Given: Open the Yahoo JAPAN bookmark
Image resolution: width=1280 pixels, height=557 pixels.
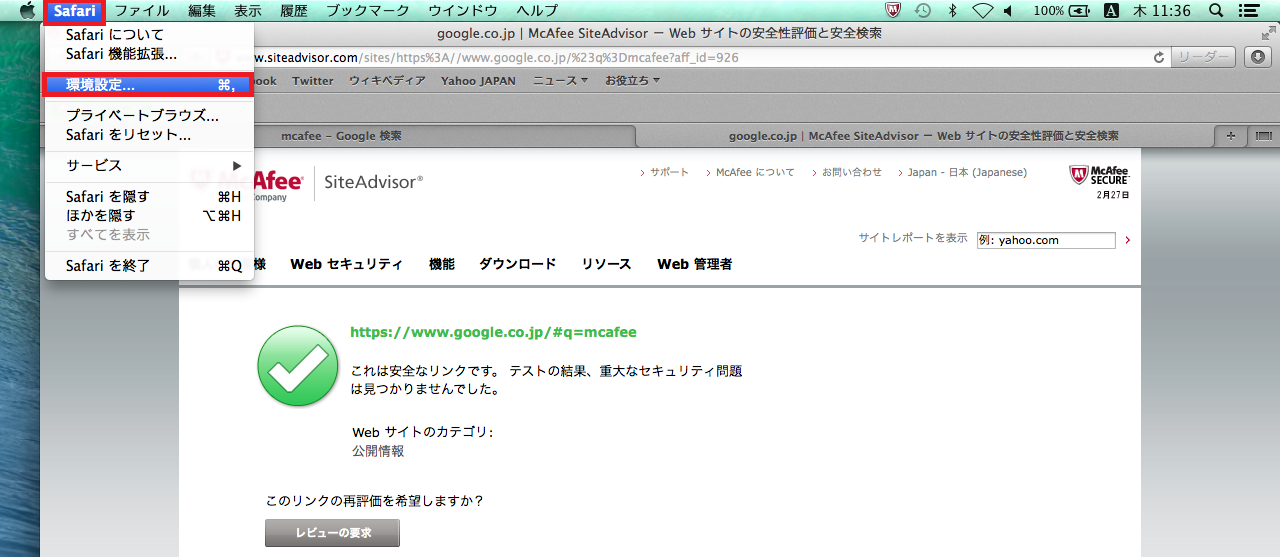Looking at the screenshot, I should click(x=478, y=81).
